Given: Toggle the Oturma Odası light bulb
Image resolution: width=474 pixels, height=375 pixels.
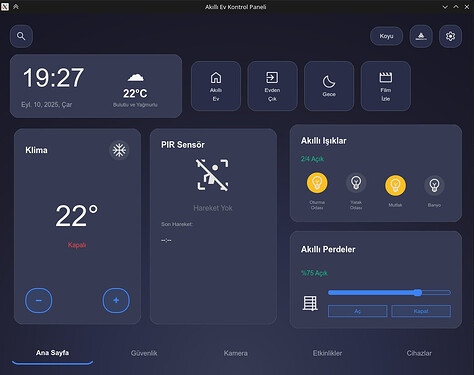Looking at the screenshot, I should (x=317, y=183).
